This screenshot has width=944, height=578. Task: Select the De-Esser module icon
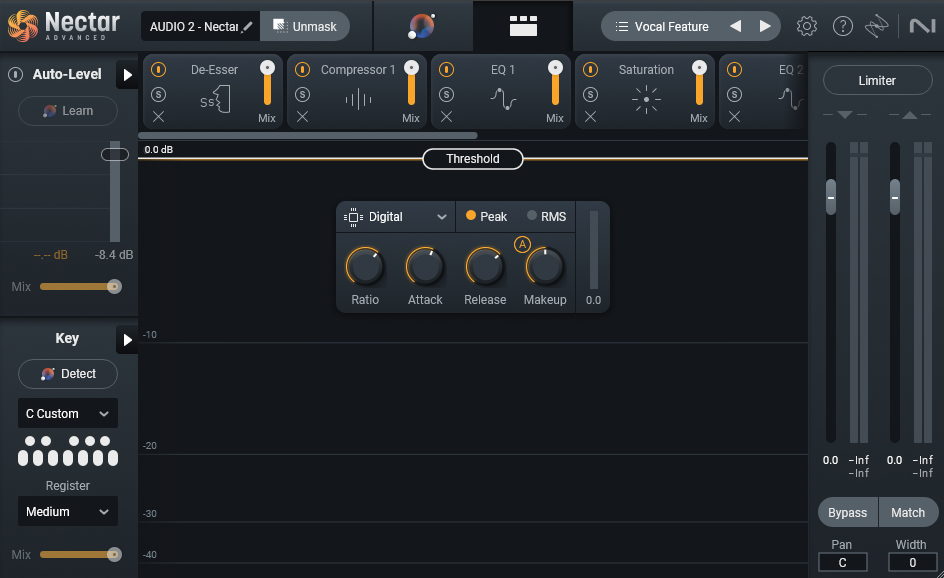pyautogui.click(x=216, y=99)
